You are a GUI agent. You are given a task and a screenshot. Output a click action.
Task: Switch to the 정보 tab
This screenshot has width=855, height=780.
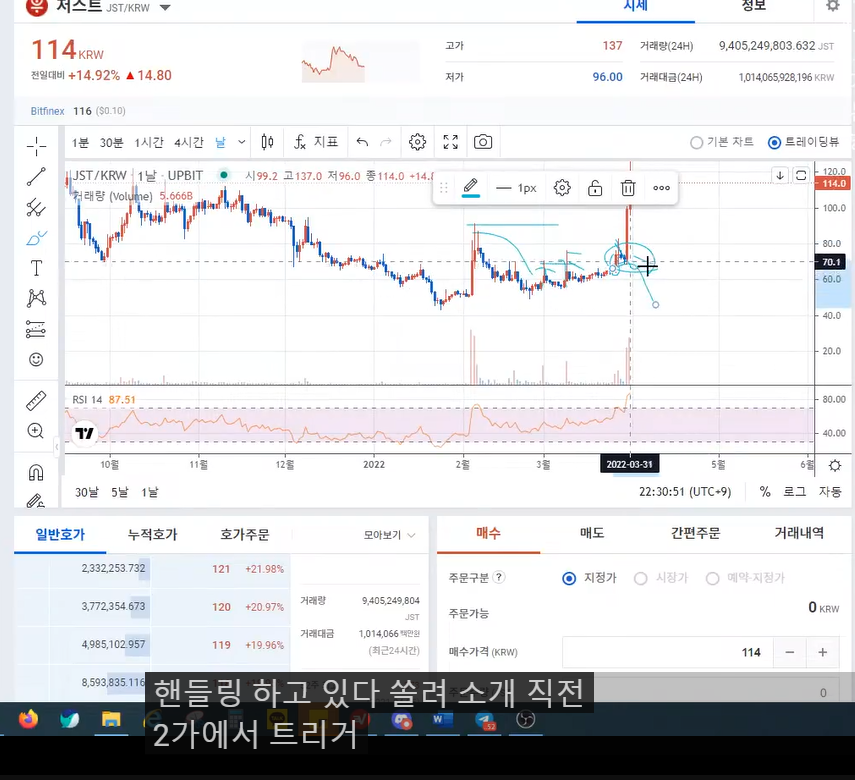[x=754, y=7]
